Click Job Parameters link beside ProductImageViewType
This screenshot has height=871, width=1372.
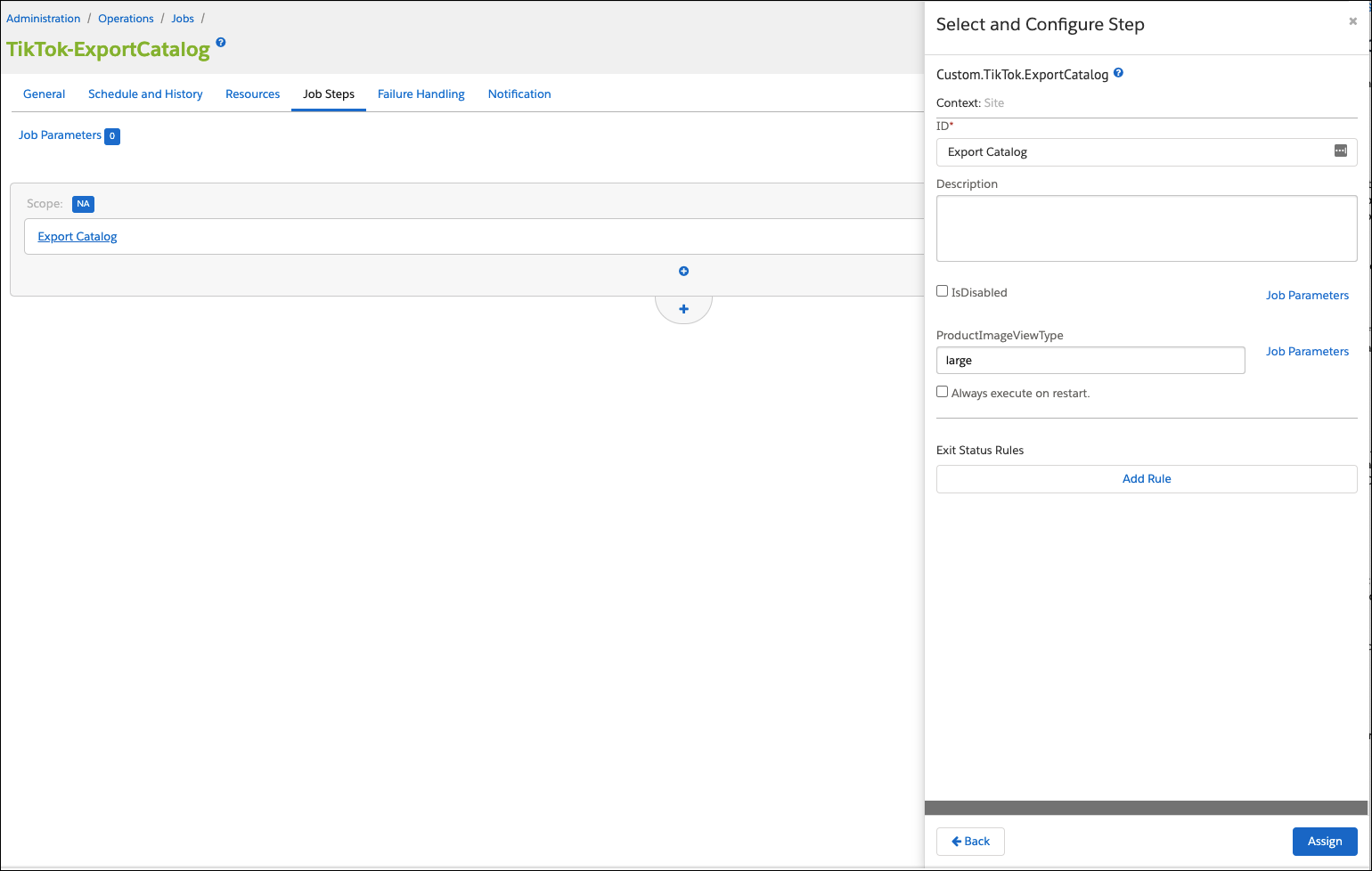[1307, 352]
